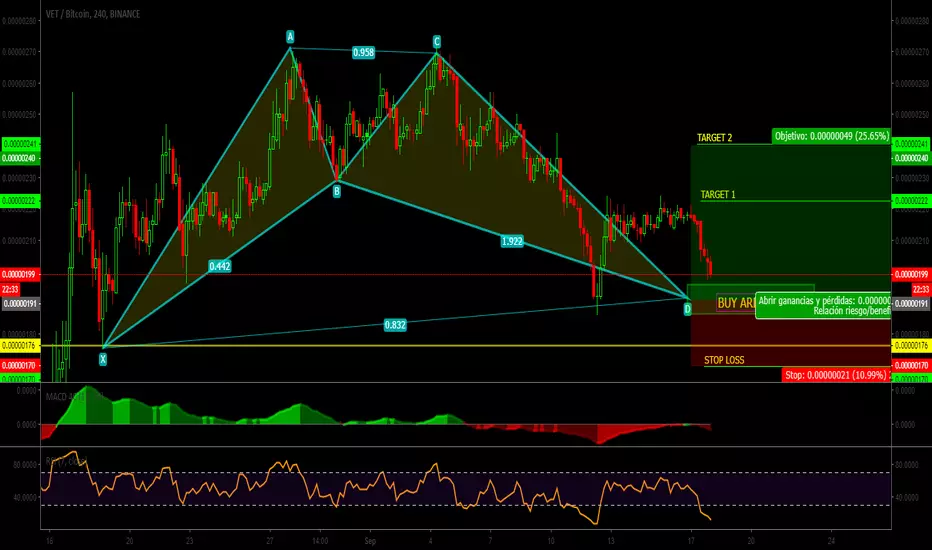Click the Abrir ganancias y pérdidas info box

point(823,306)
